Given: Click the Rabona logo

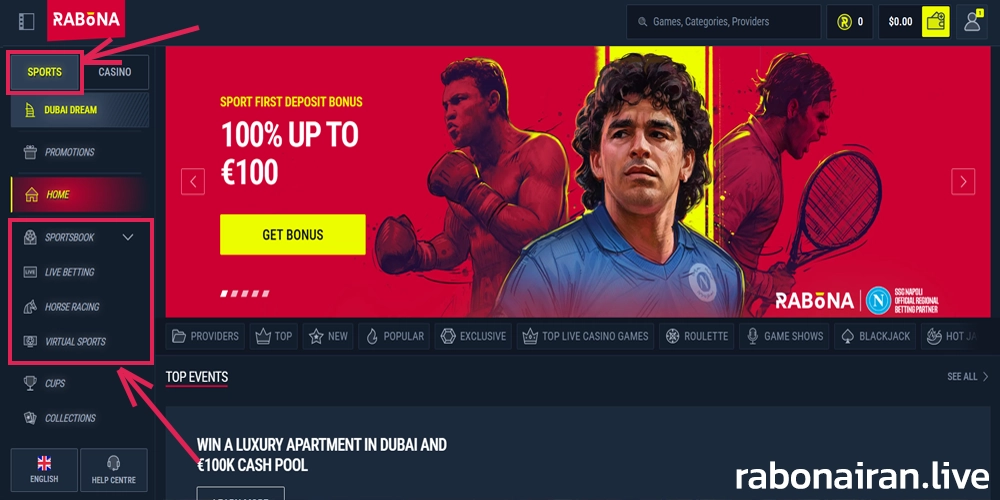Looking at the screenshot, I should (x=86, y=20).
